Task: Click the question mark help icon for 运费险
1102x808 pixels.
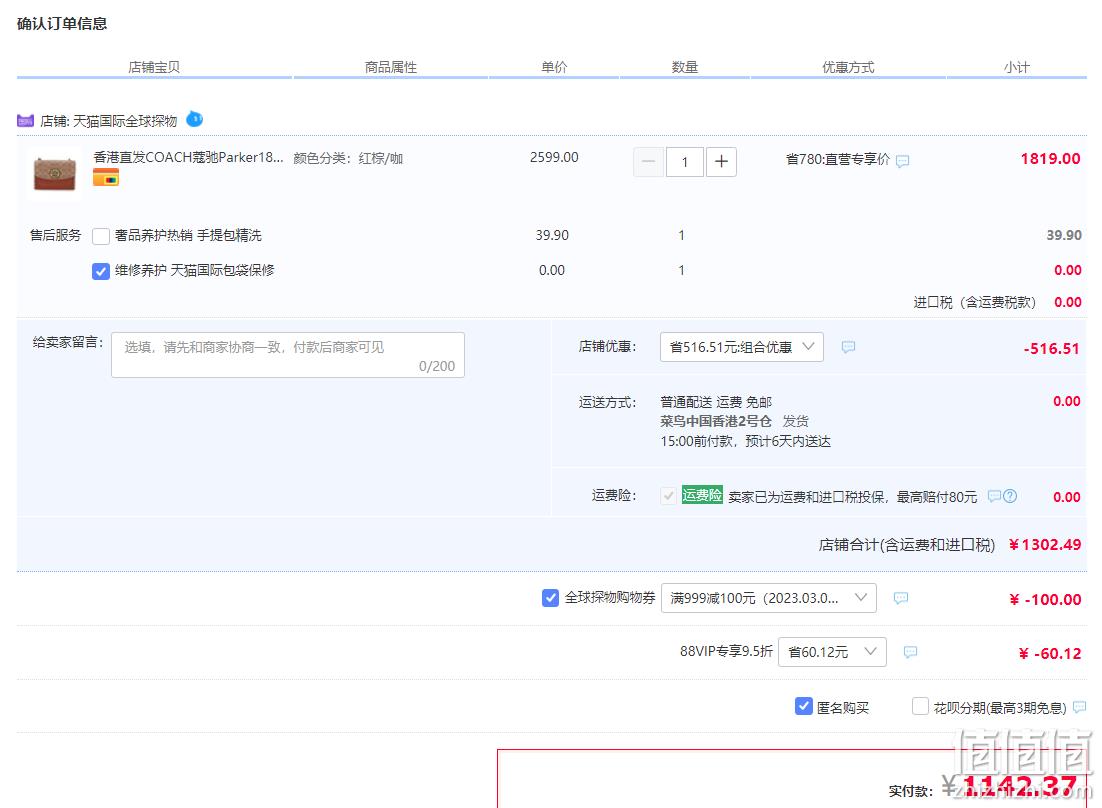Action: click(1010, 496)
